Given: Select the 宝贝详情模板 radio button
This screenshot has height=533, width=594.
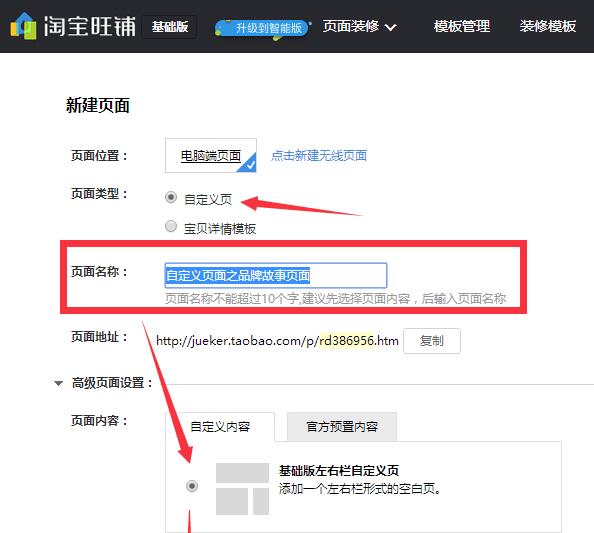Looking at the screenshot, I should (171, 227).
